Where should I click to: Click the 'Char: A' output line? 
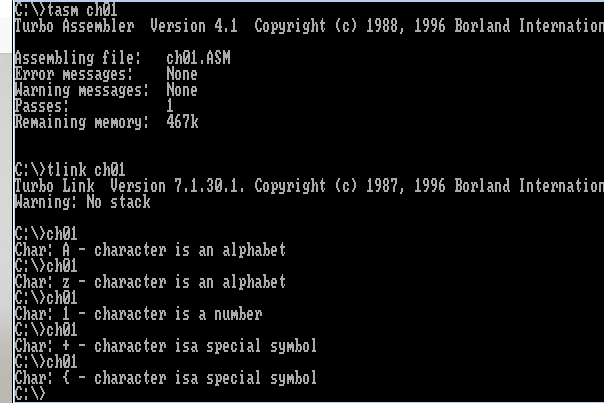(x=150, y=250)
